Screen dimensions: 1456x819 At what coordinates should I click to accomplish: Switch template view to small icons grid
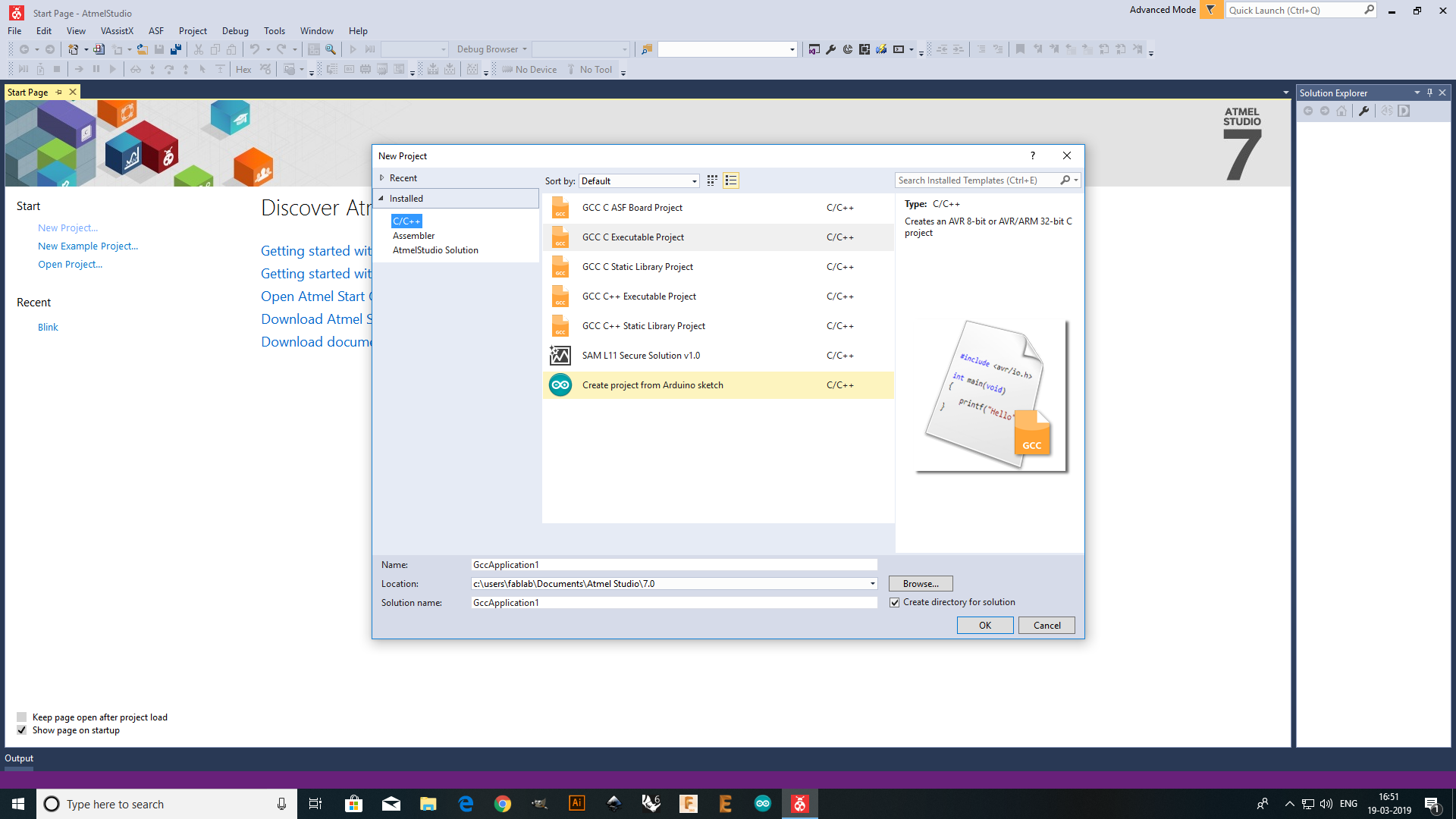click(712, 180)
